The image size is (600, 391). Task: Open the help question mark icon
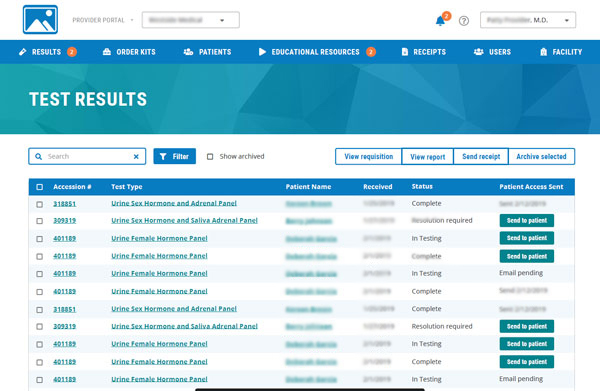pos(464,21)
